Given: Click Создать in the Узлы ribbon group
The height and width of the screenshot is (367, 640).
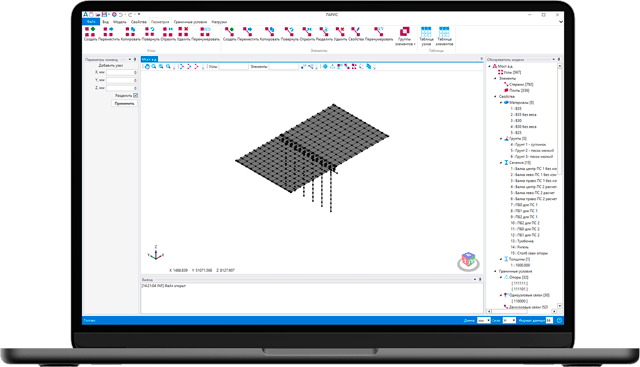Looking at the screenshot, I should (90, 34).
